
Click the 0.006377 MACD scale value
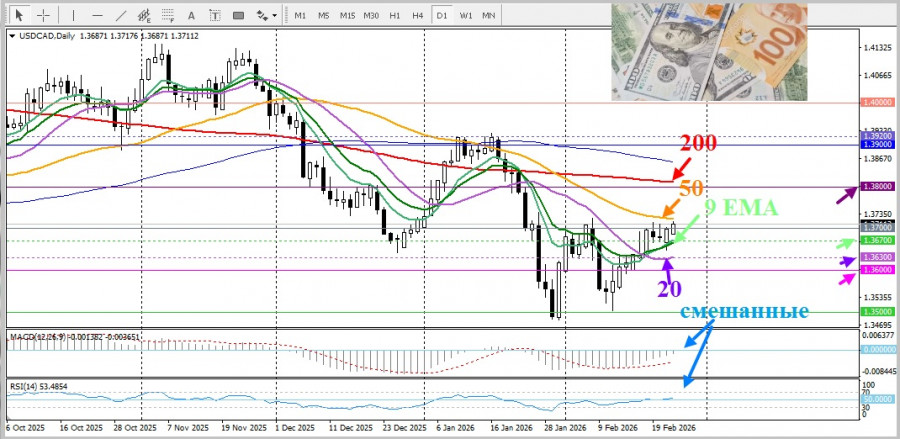click(878, 335)
